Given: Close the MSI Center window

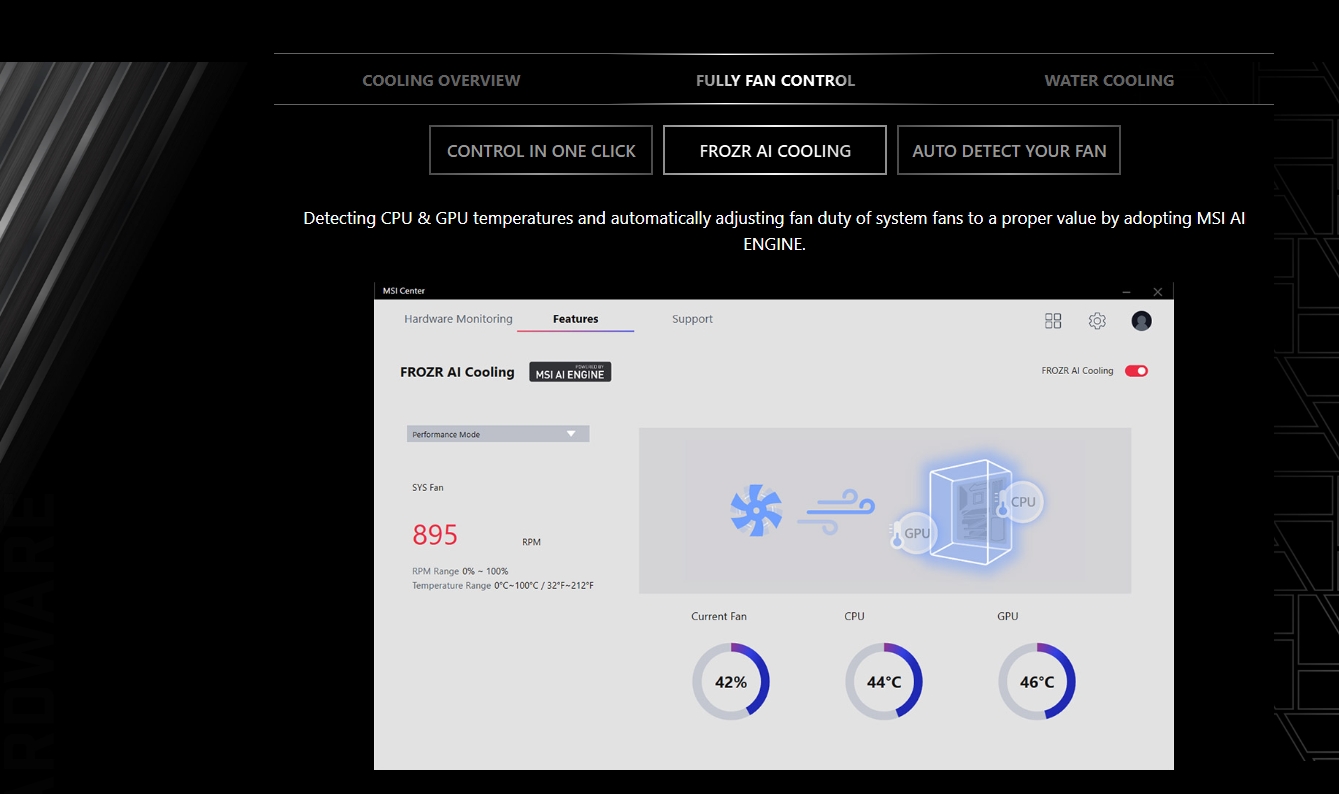Looking at the screenshot, I should click(1158, 291).
